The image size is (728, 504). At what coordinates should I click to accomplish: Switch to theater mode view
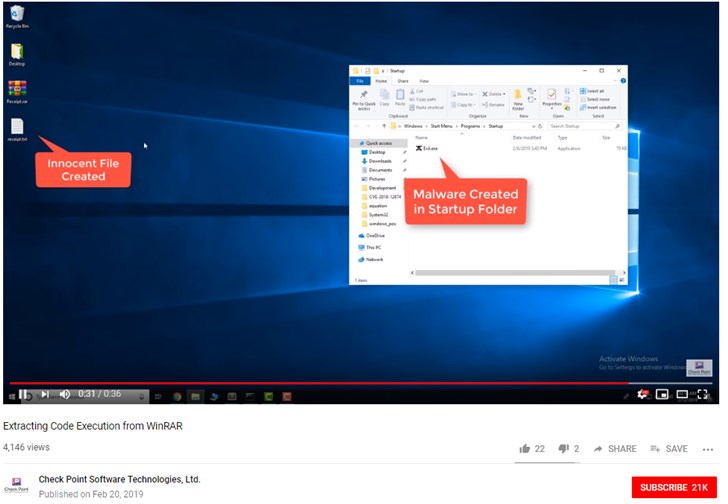682,394
